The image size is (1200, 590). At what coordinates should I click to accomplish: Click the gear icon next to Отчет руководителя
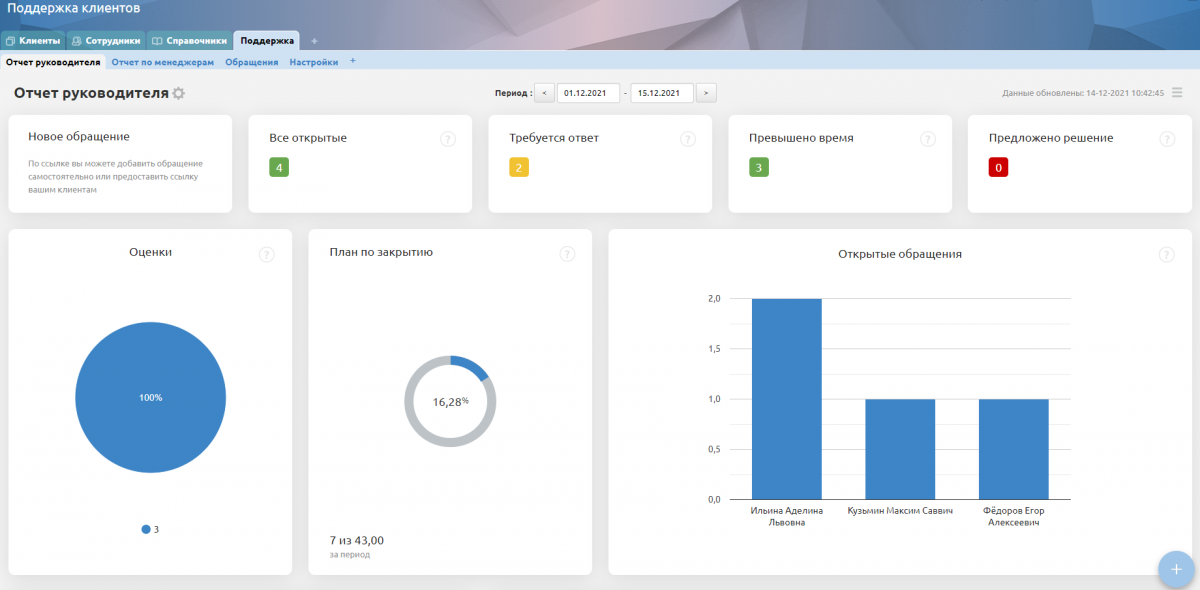pyautogui.click(x=179, y=93)
